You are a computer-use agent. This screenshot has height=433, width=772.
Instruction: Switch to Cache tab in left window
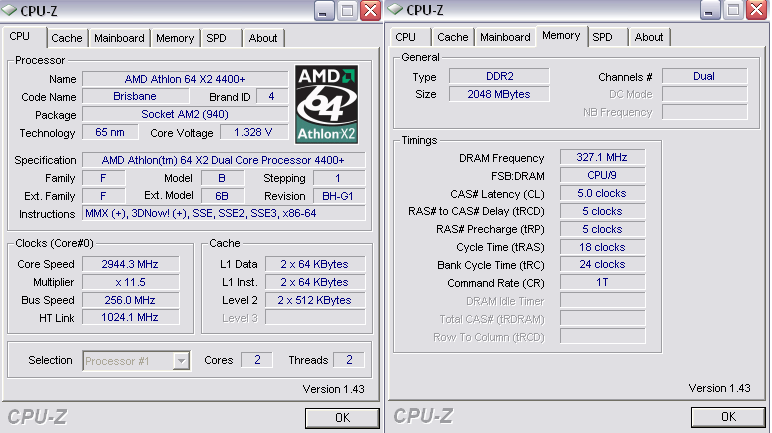click(x=66, y=38)
